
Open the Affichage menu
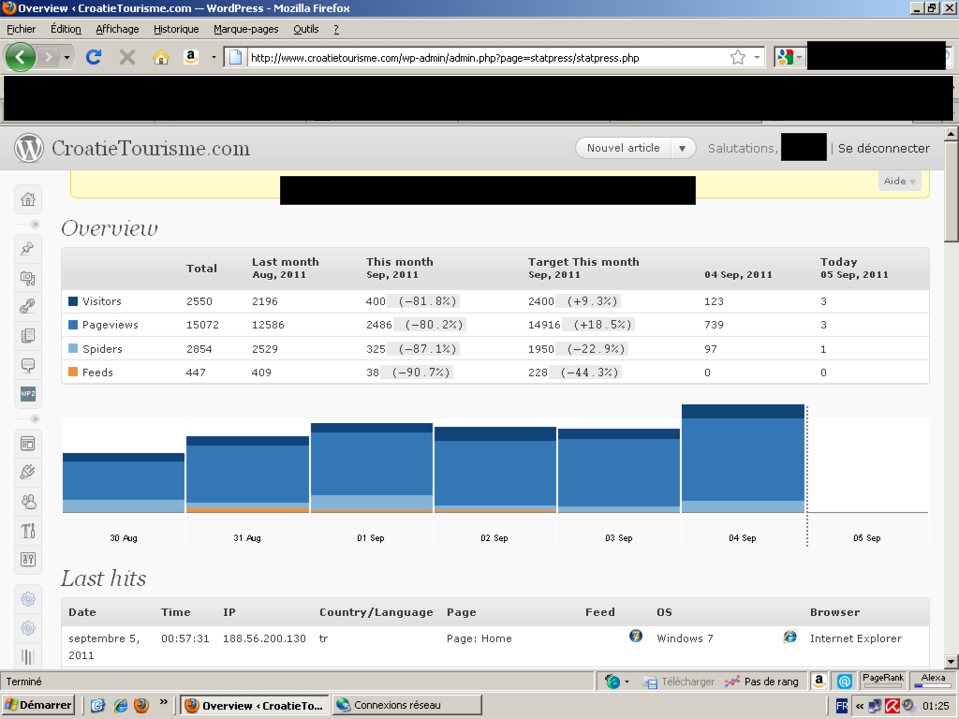pyautogui.click(x=117, y=29)
